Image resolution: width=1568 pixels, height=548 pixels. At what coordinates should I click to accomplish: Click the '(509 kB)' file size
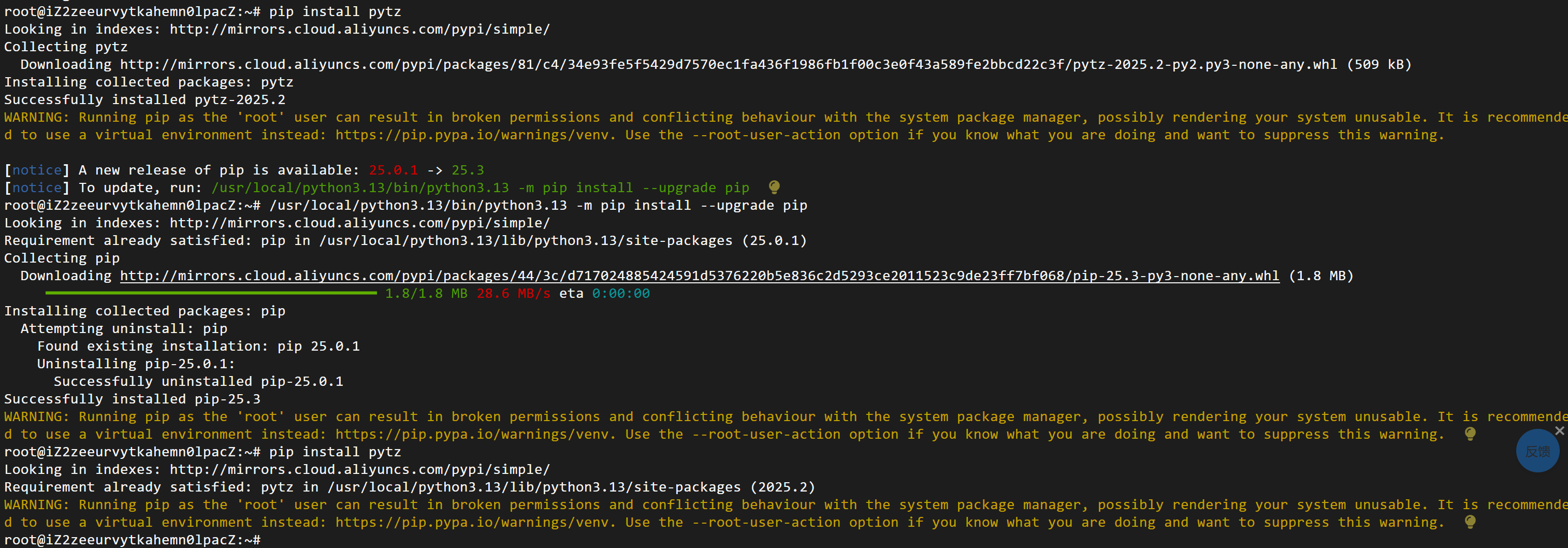[1378, 65]
